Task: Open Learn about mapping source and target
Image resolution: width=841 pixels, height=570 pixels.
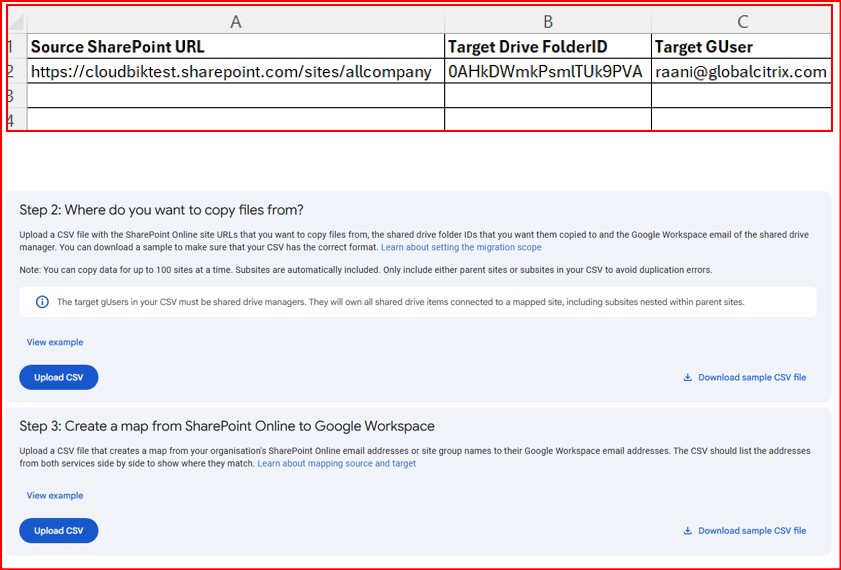Action: pos(336,464)
